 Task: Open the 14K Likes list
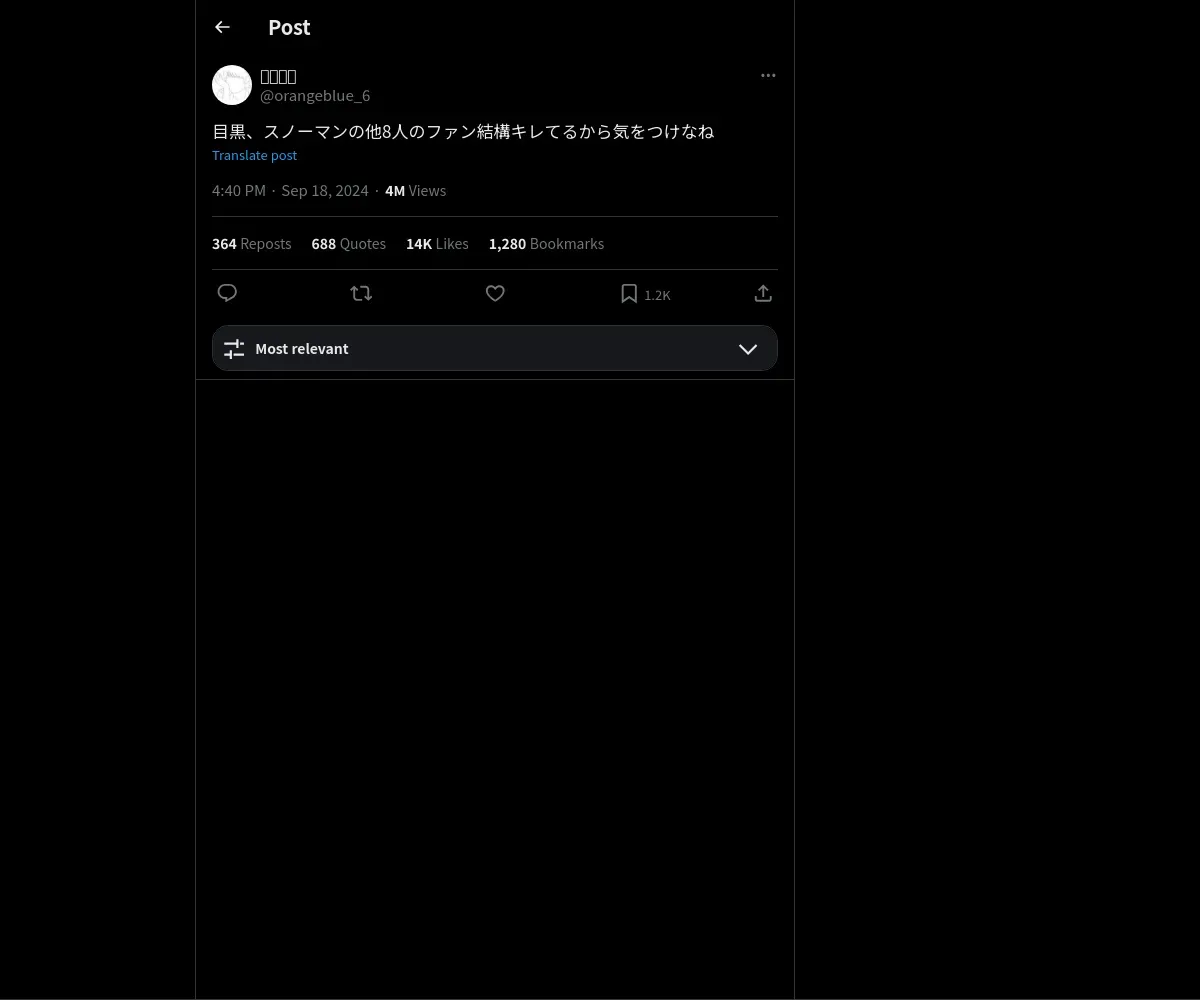[x=437, y=244]
